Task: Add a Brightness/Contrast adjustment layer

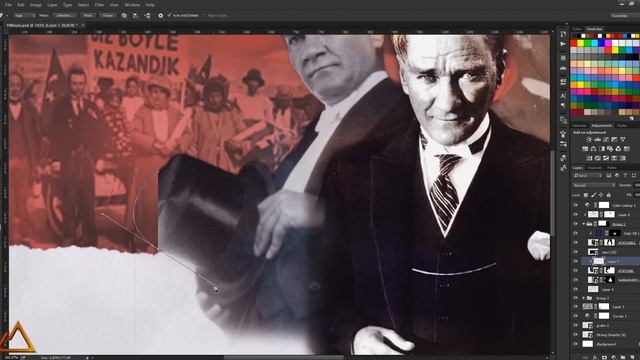Action: tap(589, 140)
